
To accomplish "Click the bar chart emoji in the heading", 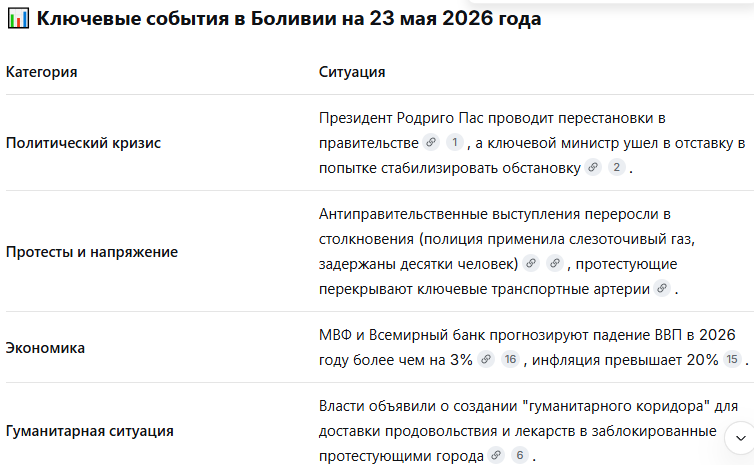I will point(18,19).
